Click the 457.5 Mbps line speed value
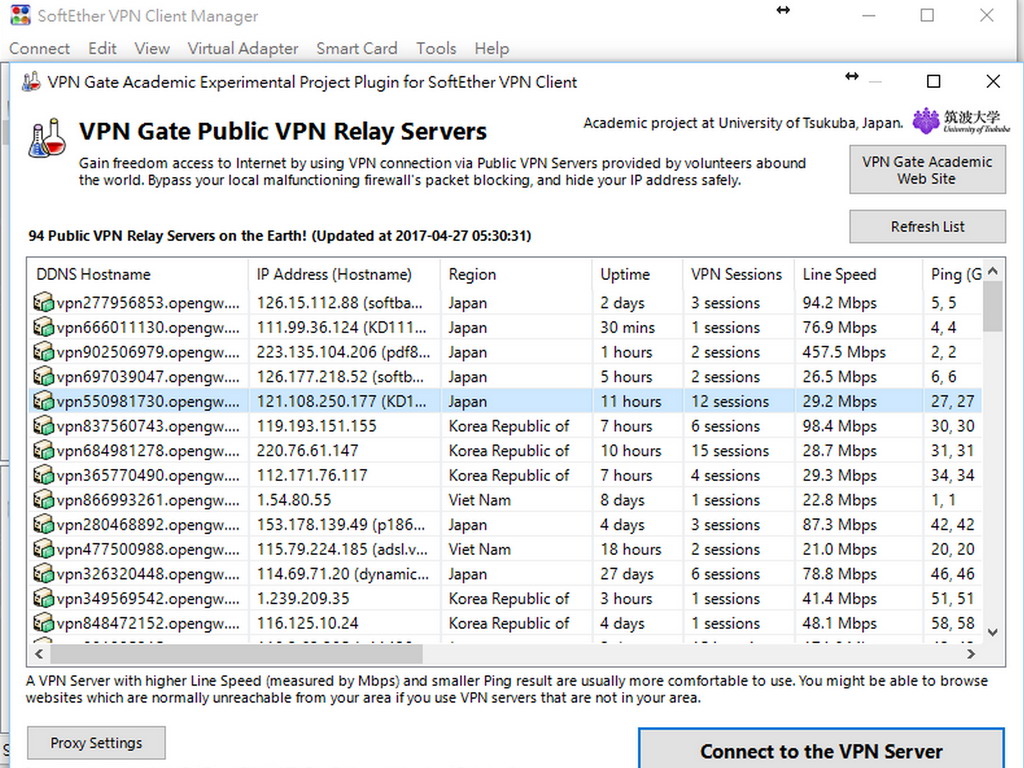The image size is (1024, 768). (x=844, y=352)
